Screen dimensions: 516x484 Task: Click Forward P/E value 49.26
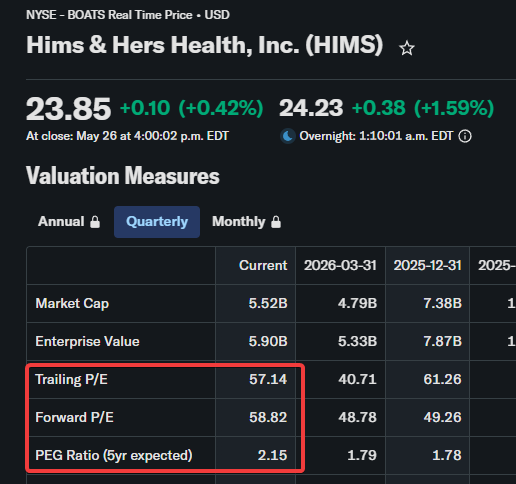(443, 418)
